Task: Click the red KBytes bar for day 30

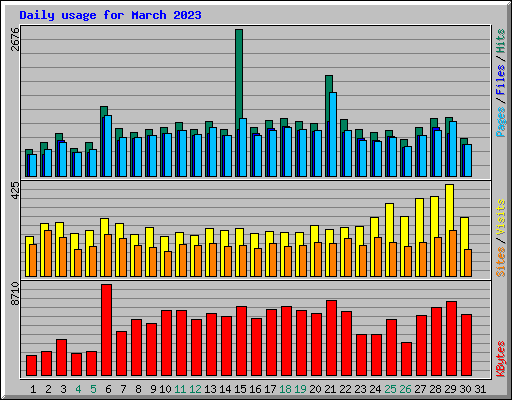Action: (466, 345)
